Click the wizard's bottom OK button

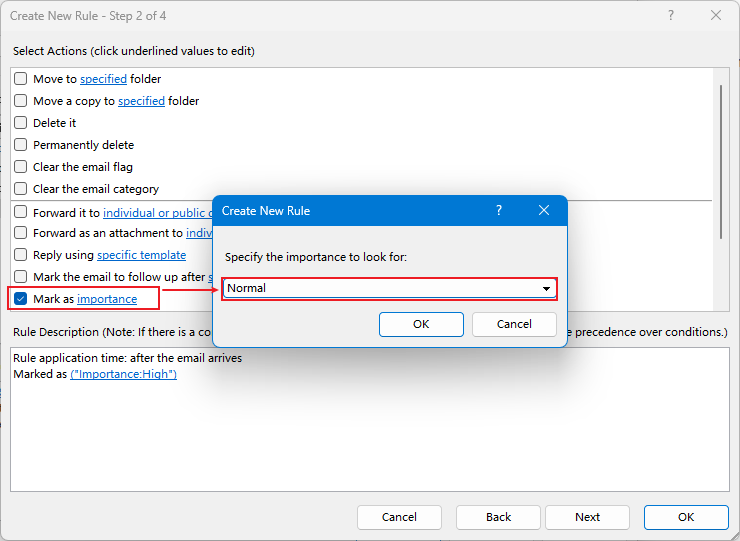tap(686, 517)
